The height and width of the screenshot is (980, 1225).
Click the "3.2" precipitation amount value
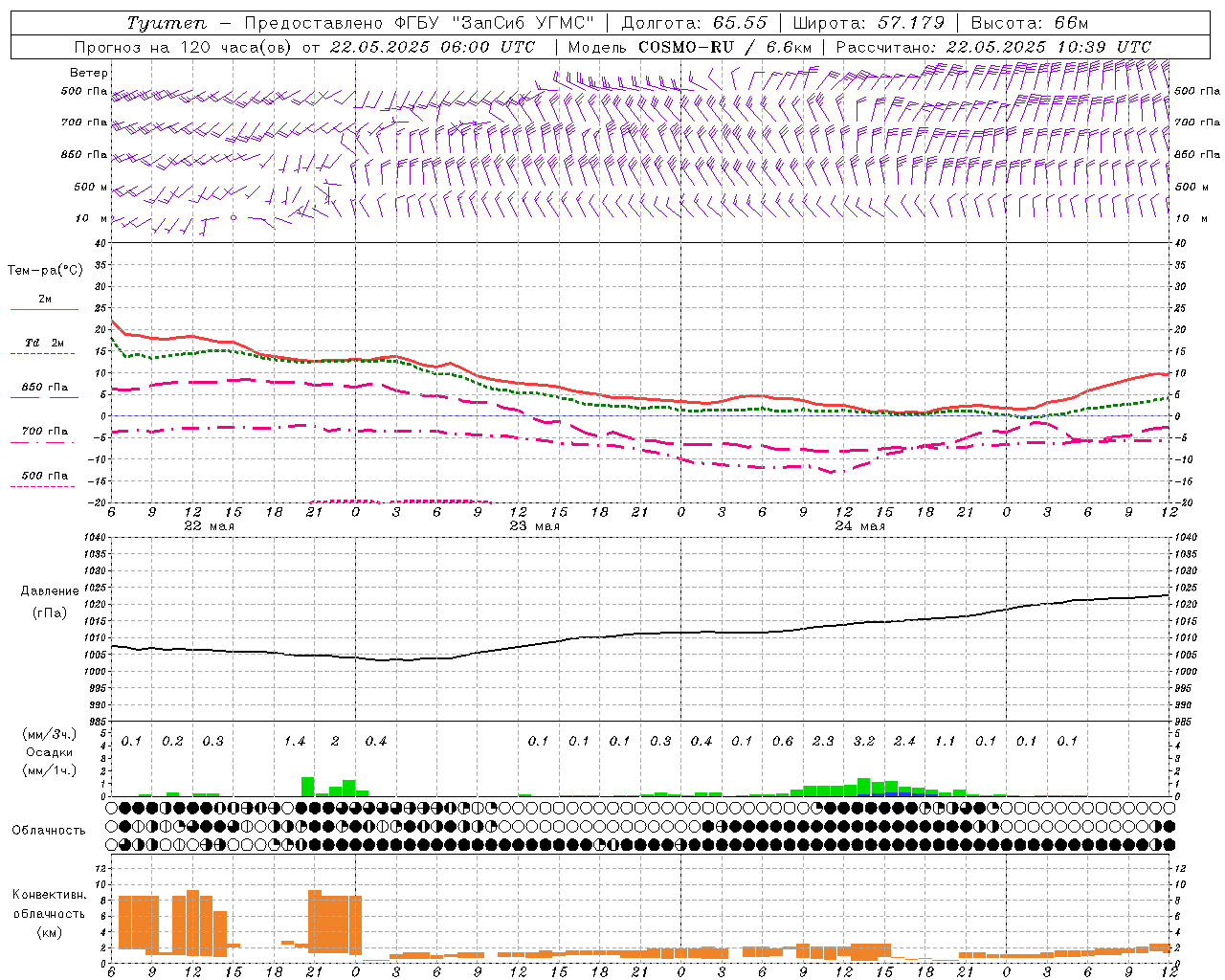(864, 742)
